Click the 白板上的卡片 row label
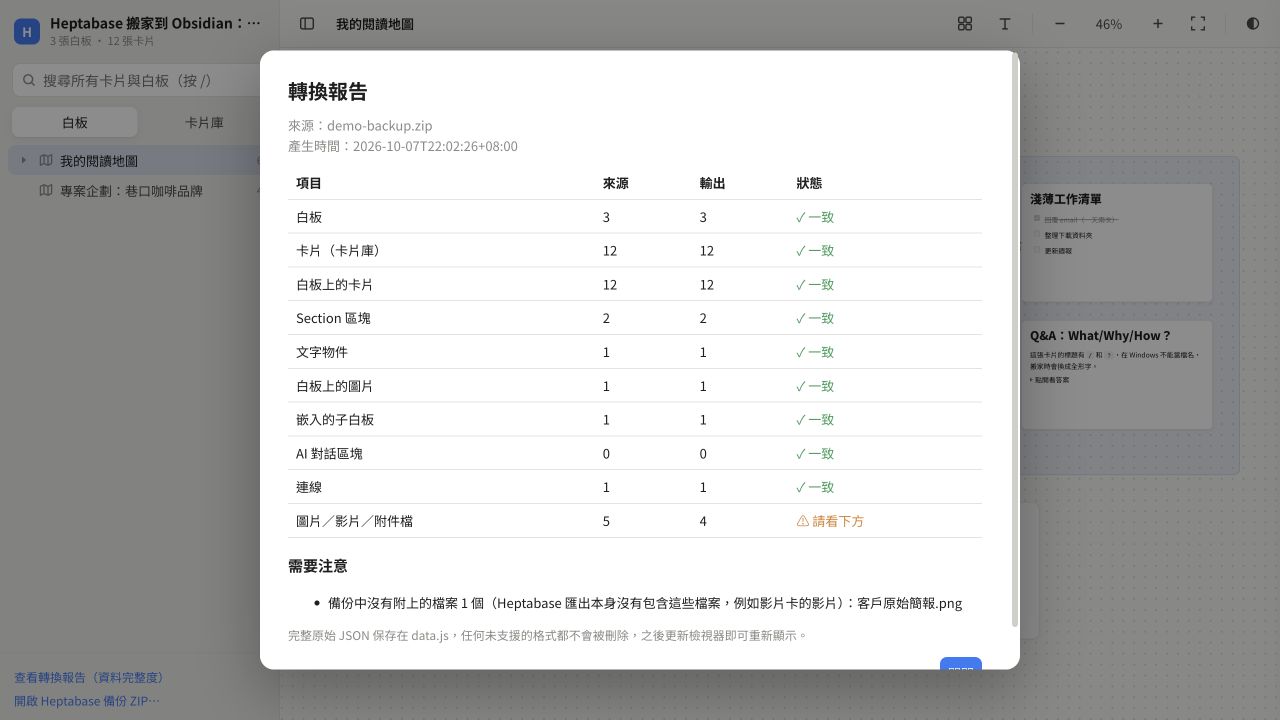Screen dimensions: 1280x720 (334, 284)
